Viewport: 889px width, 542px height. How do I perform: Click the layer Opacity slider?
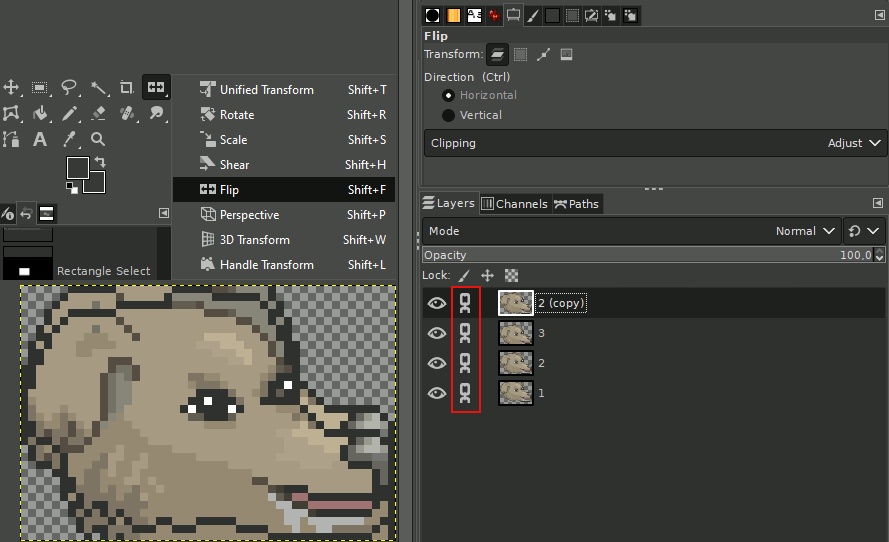coord(648,255)
